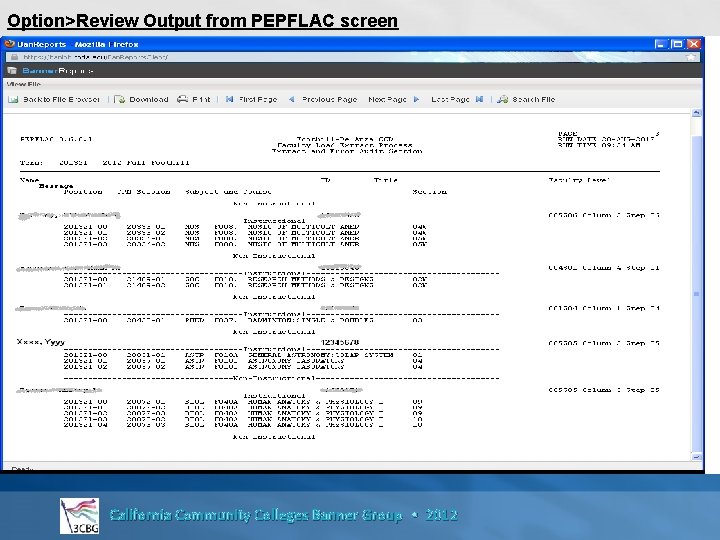720x540 pixels.
Task: Click the ID 12345678
Action: 340,343
